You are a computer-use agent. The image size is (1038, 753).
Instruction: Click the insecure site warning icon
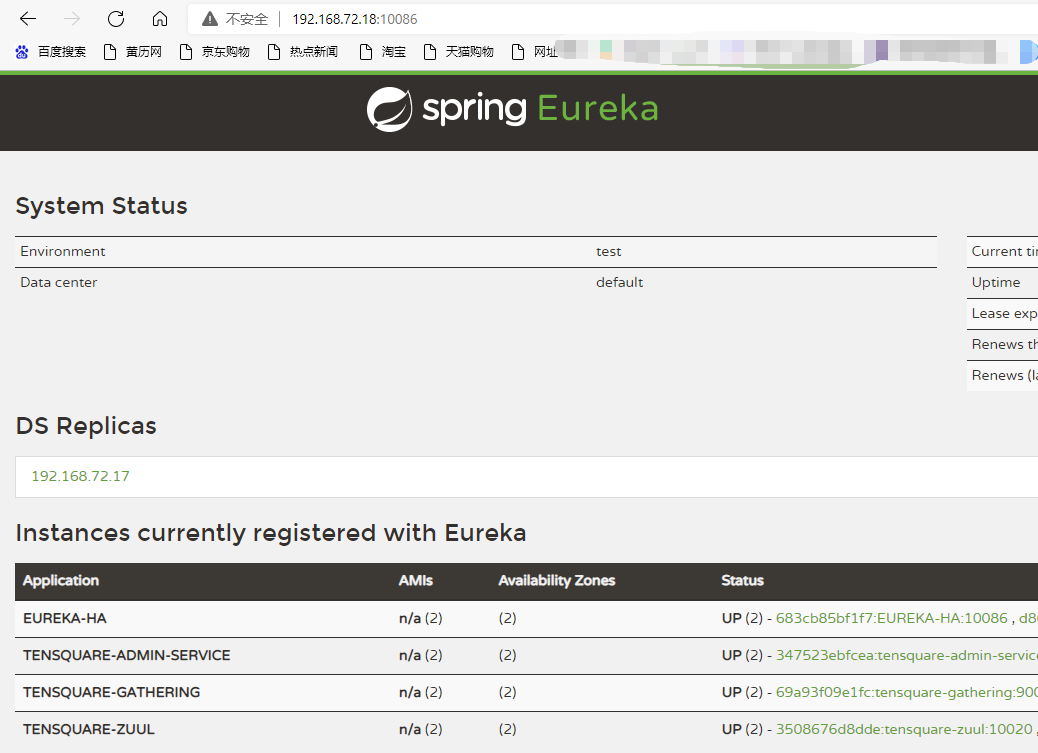coord(209,19)
